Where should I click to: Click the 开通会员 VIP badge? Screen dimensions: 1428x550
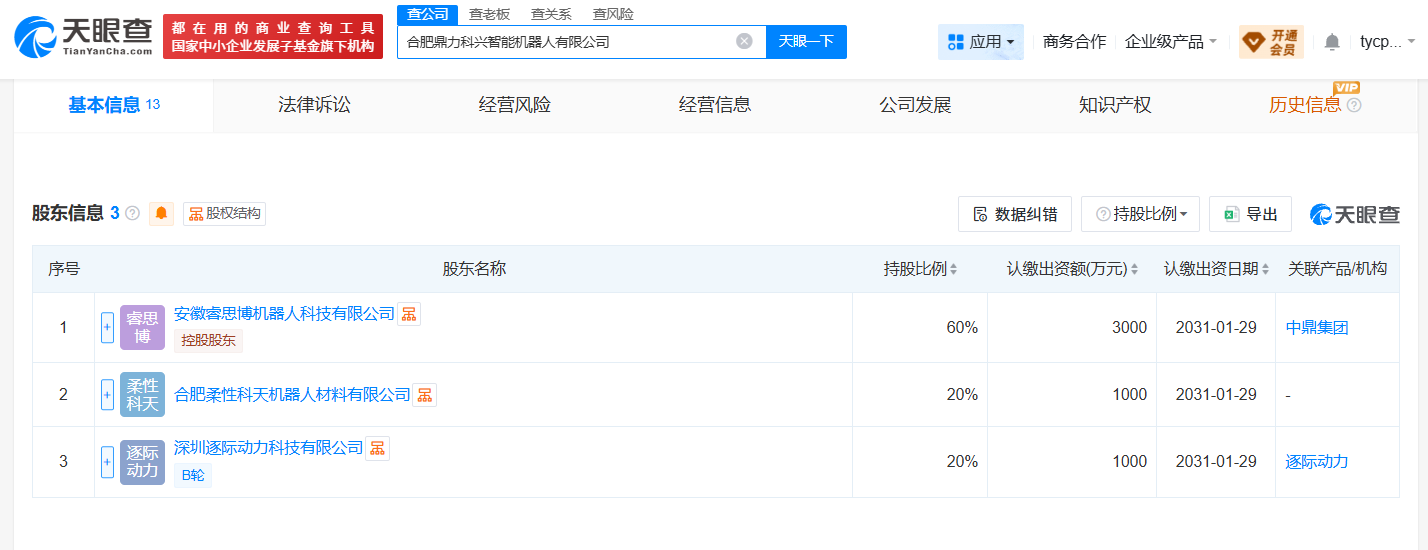tap(1270, 42)
